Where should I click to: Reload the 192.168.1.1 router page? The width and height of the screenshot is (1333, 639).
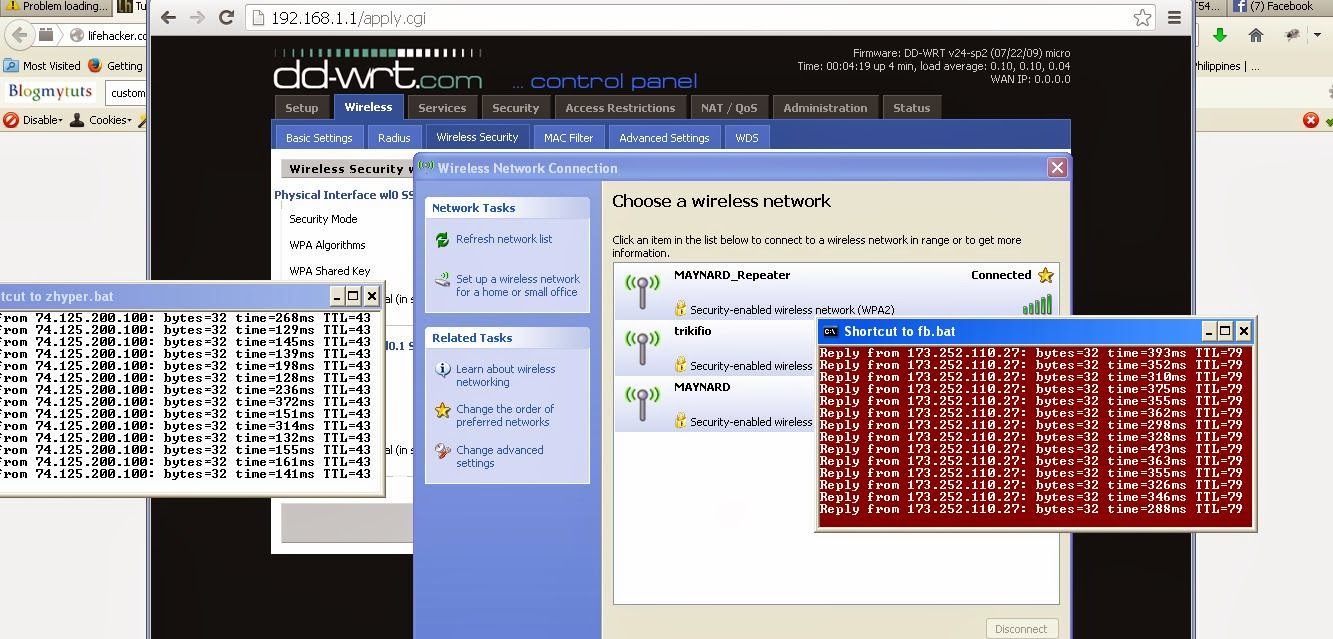tap(227, 18)
